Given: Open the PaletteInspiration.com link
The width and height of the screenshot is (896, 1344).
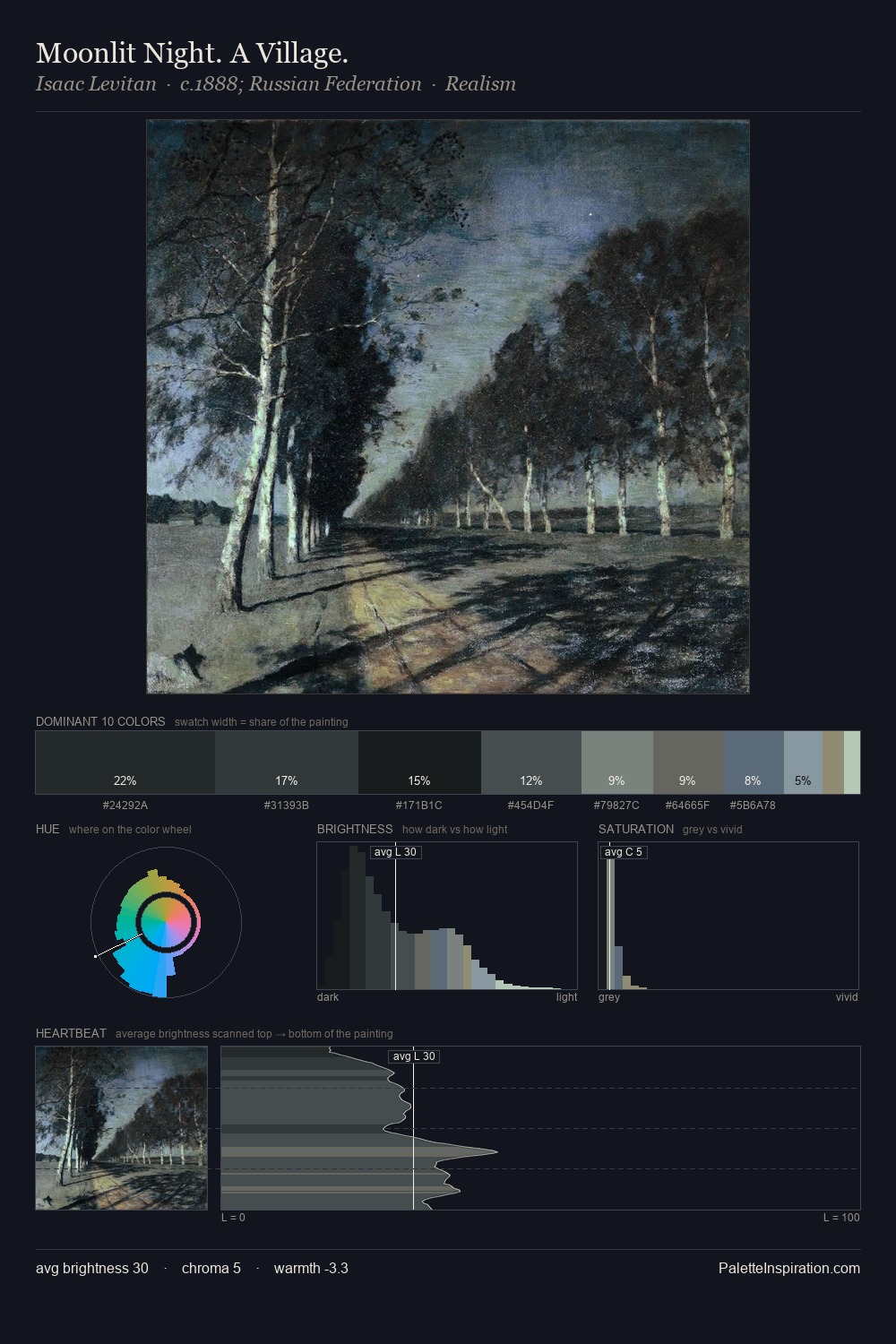Looking at the screenshot, I should click(x=789, y=1269).
